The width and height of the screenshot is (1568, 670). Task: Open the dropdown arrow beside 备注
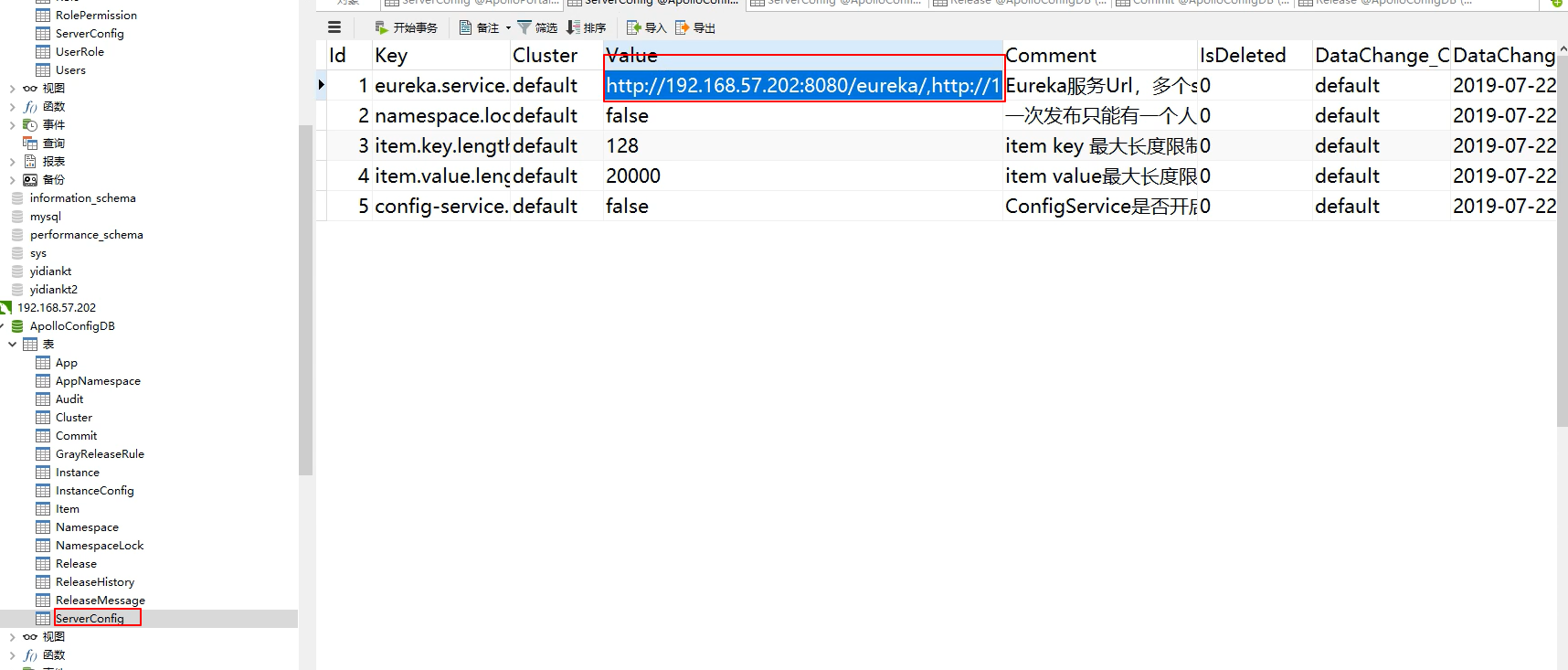click(508, 28)
